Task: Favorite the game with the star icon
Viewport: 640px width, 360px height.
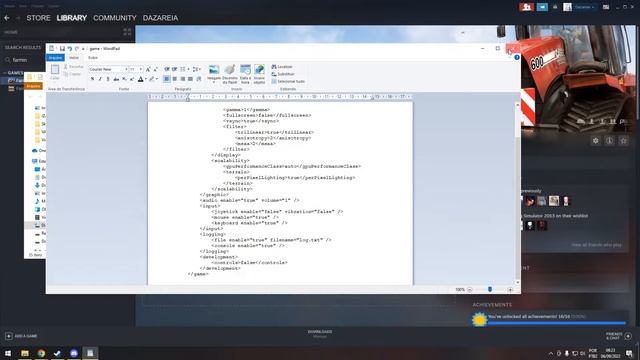Action: 623,141
